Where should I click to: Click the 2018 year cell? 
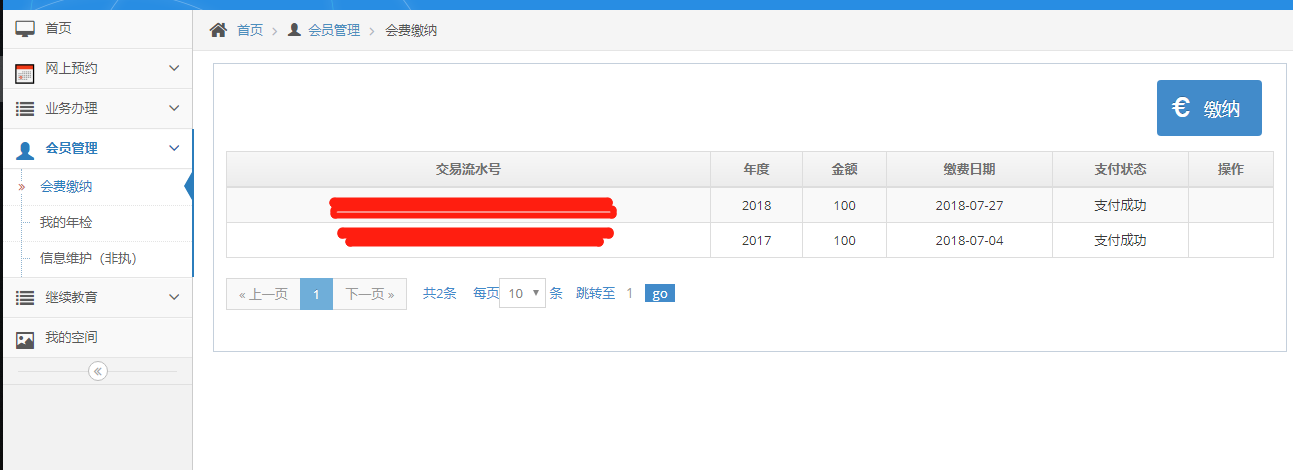tap(757, 205)
